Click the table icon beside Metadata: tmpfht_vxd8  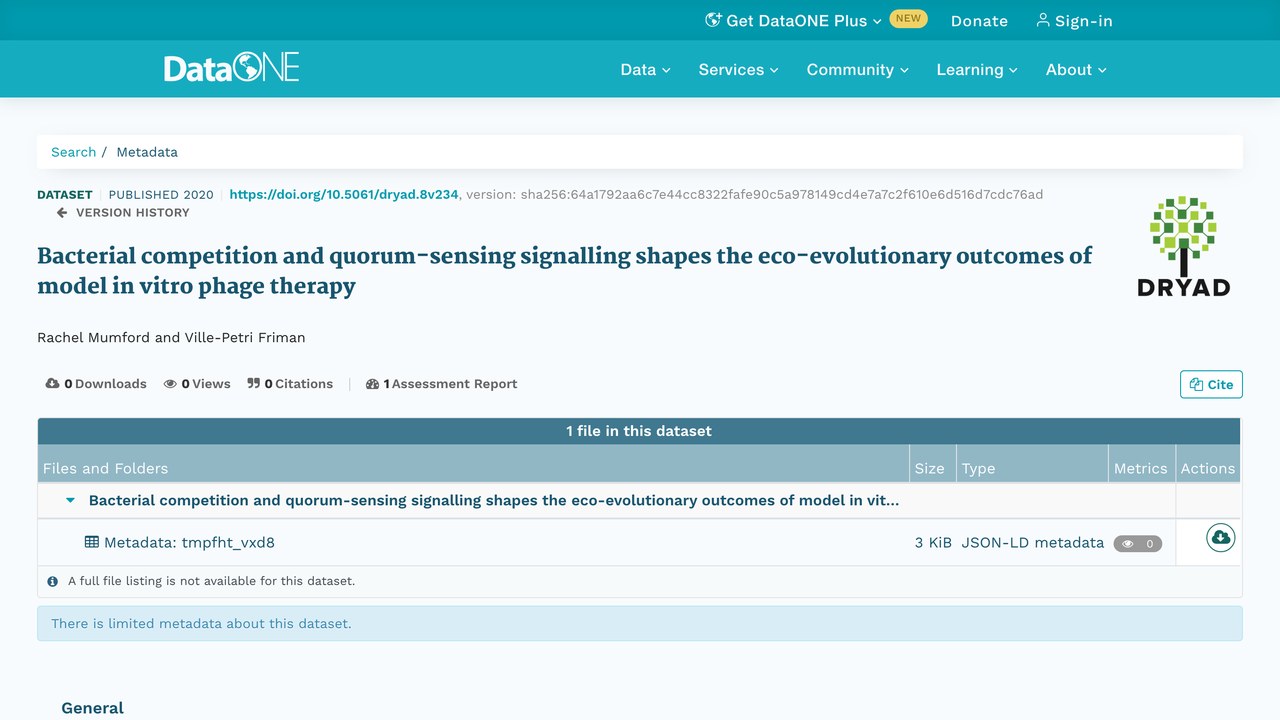pyautogui.click(x=92, y=542)
